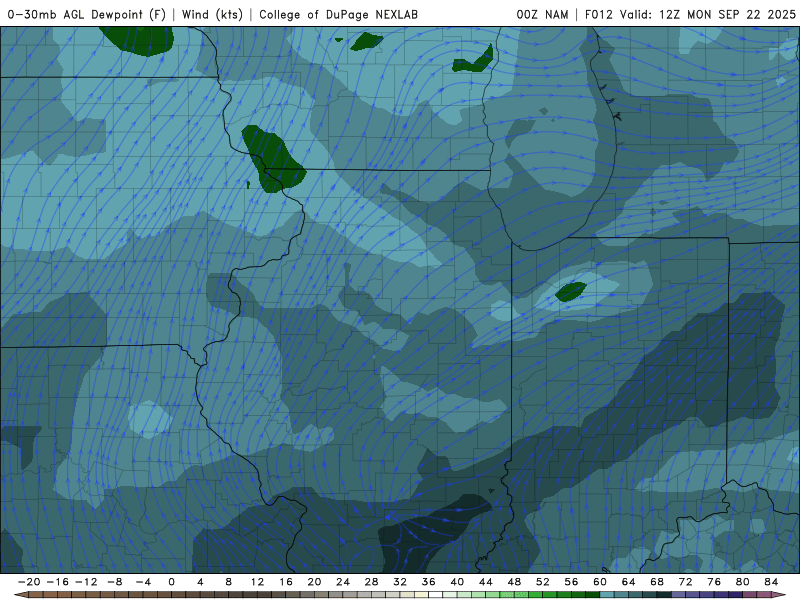Click the legend value '24'
Screen dimensions: 800x600
click(x=343, y=582)
